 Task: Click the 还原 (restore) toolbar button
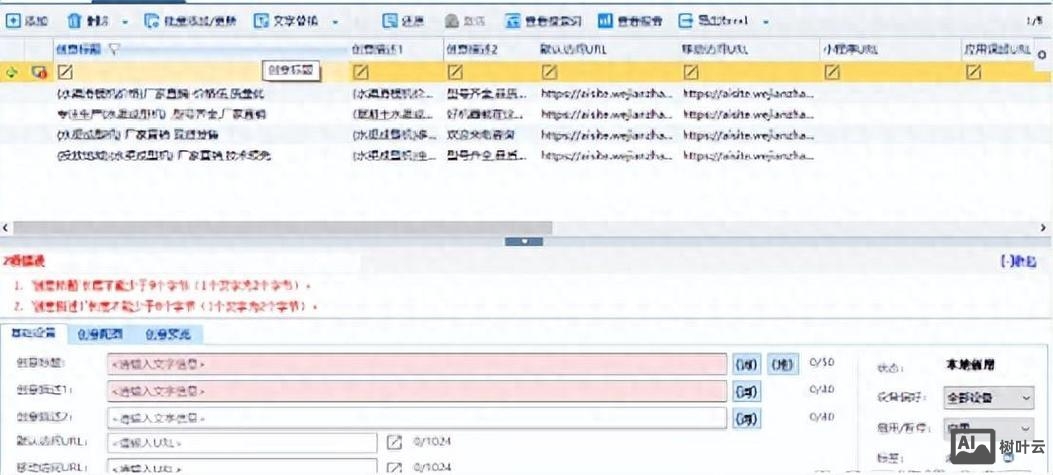(403, 21)
